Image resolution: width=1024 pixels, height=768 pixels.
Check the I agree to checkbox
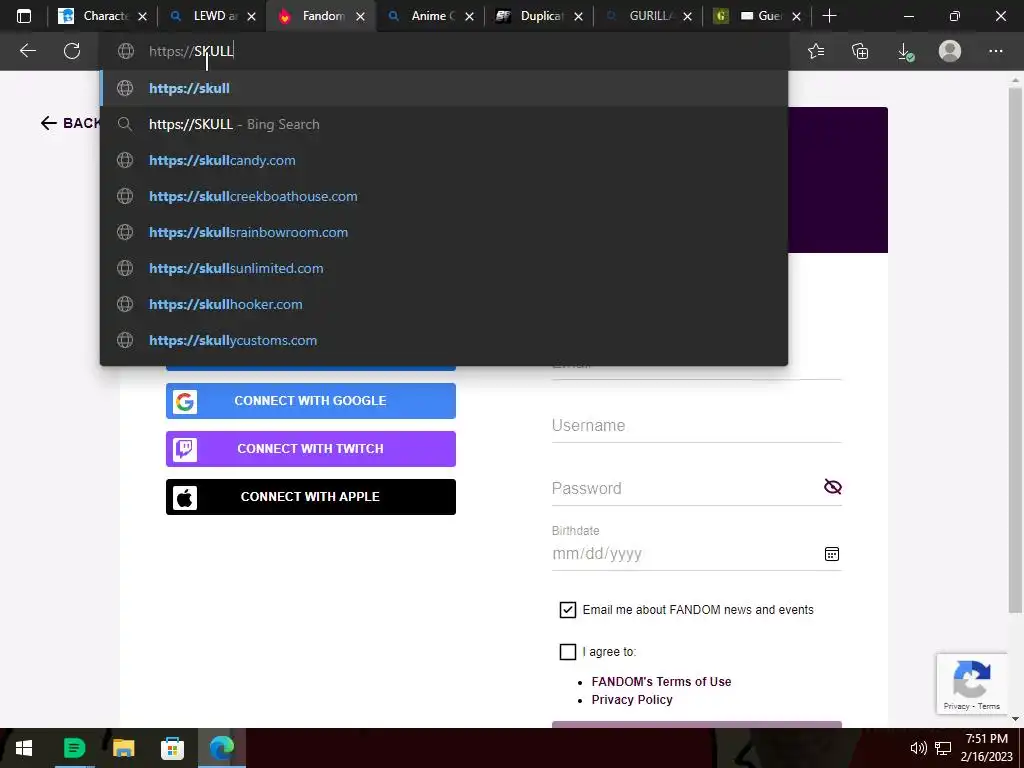(x=568, y=652)
